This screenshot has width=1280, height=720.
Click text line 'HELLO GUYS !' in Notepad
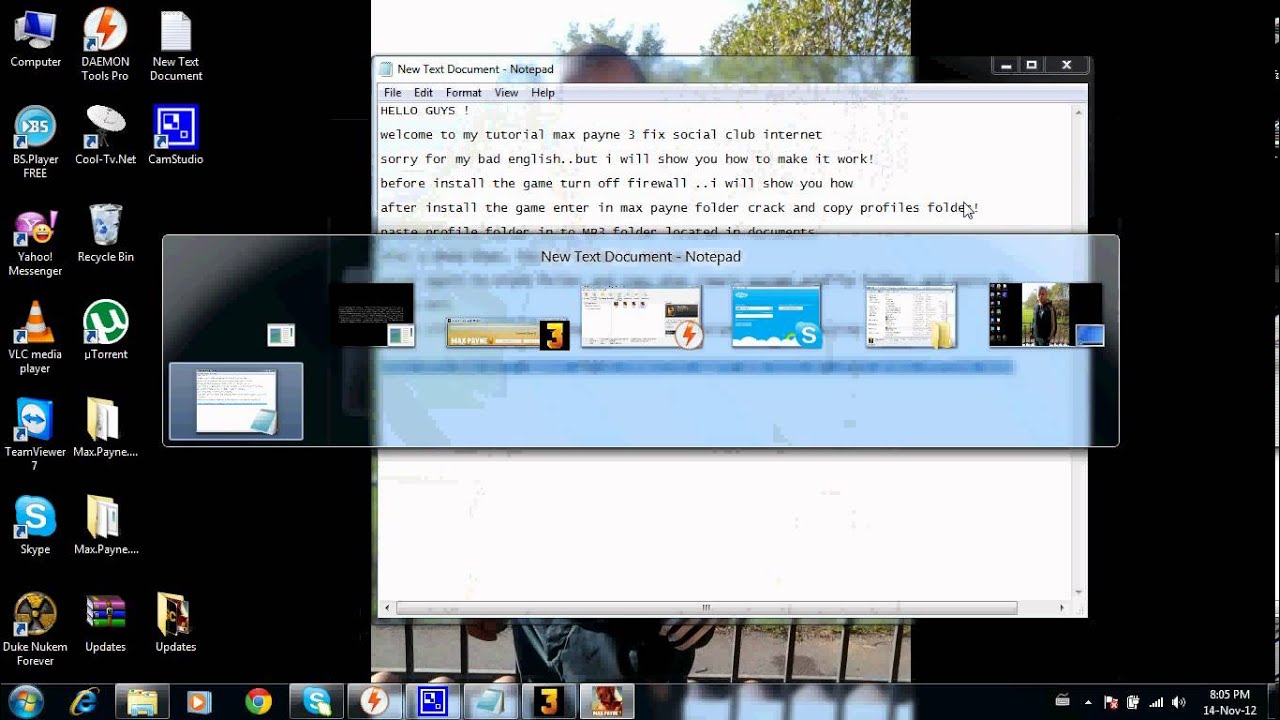pos(424,111)
